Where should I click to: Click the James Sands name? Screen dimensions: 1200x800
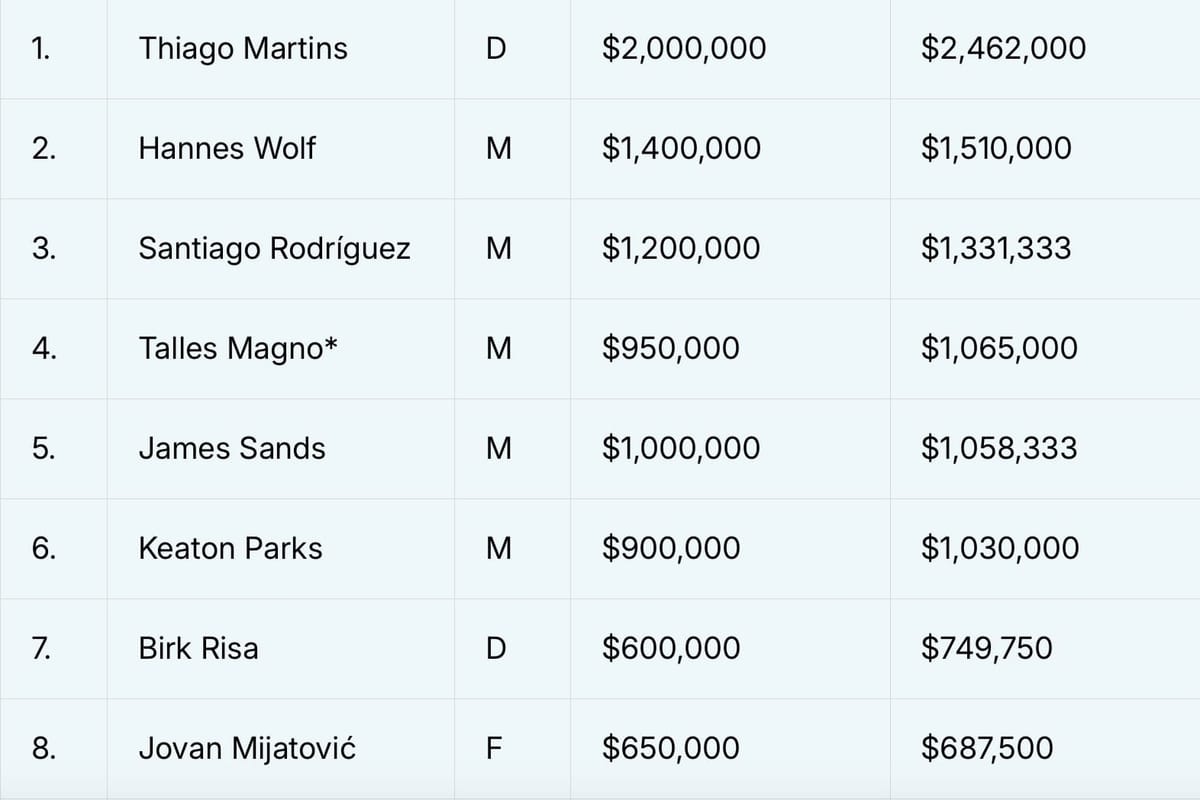tap(232, 448)
